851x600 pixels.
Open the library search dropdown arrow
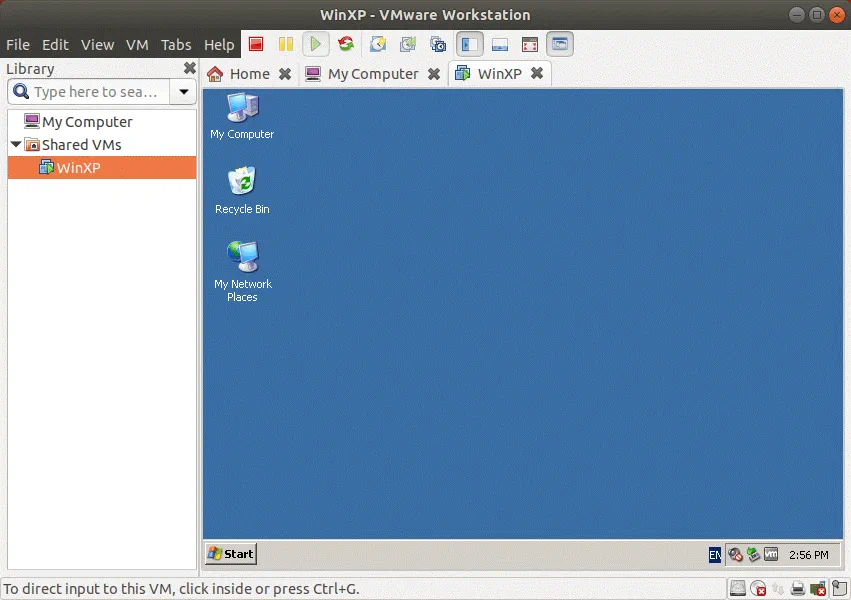coord(183,92)
